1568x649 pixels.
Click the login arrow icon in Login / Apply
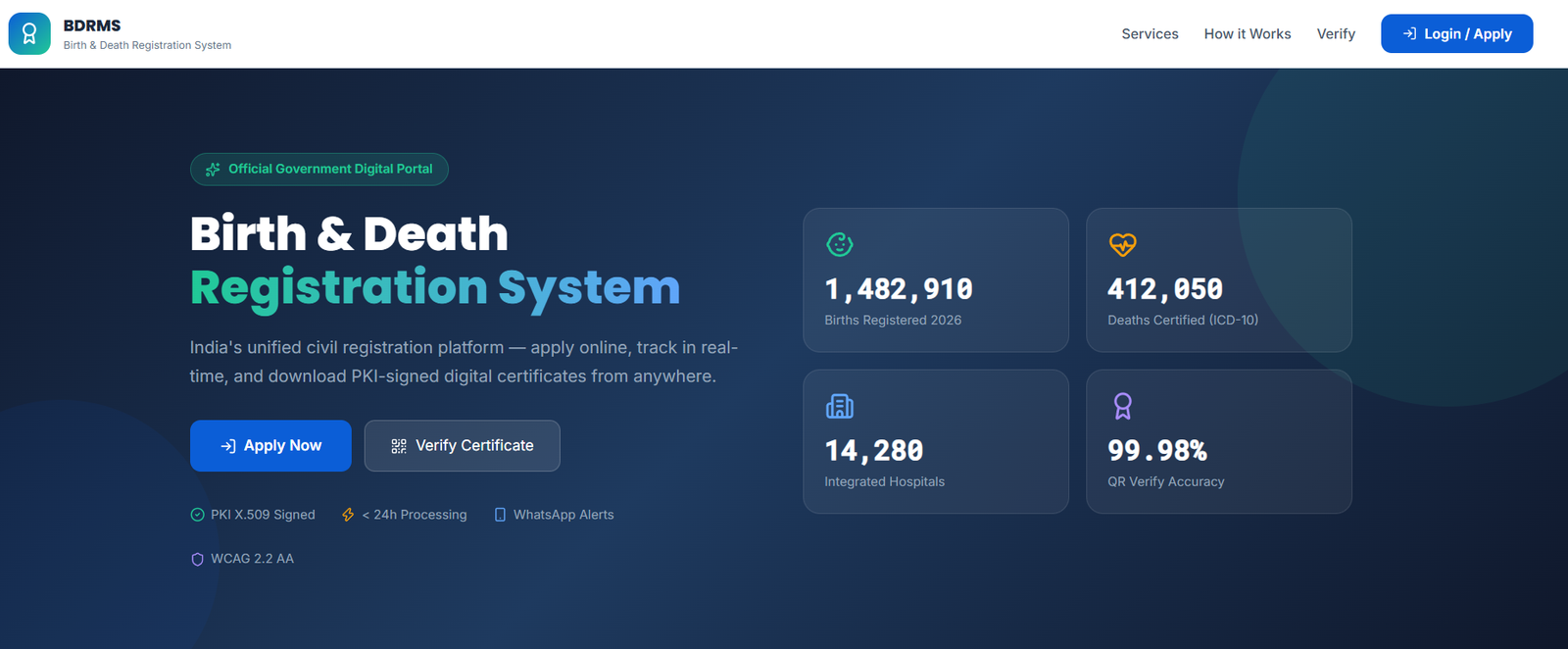coord(1409,33)
